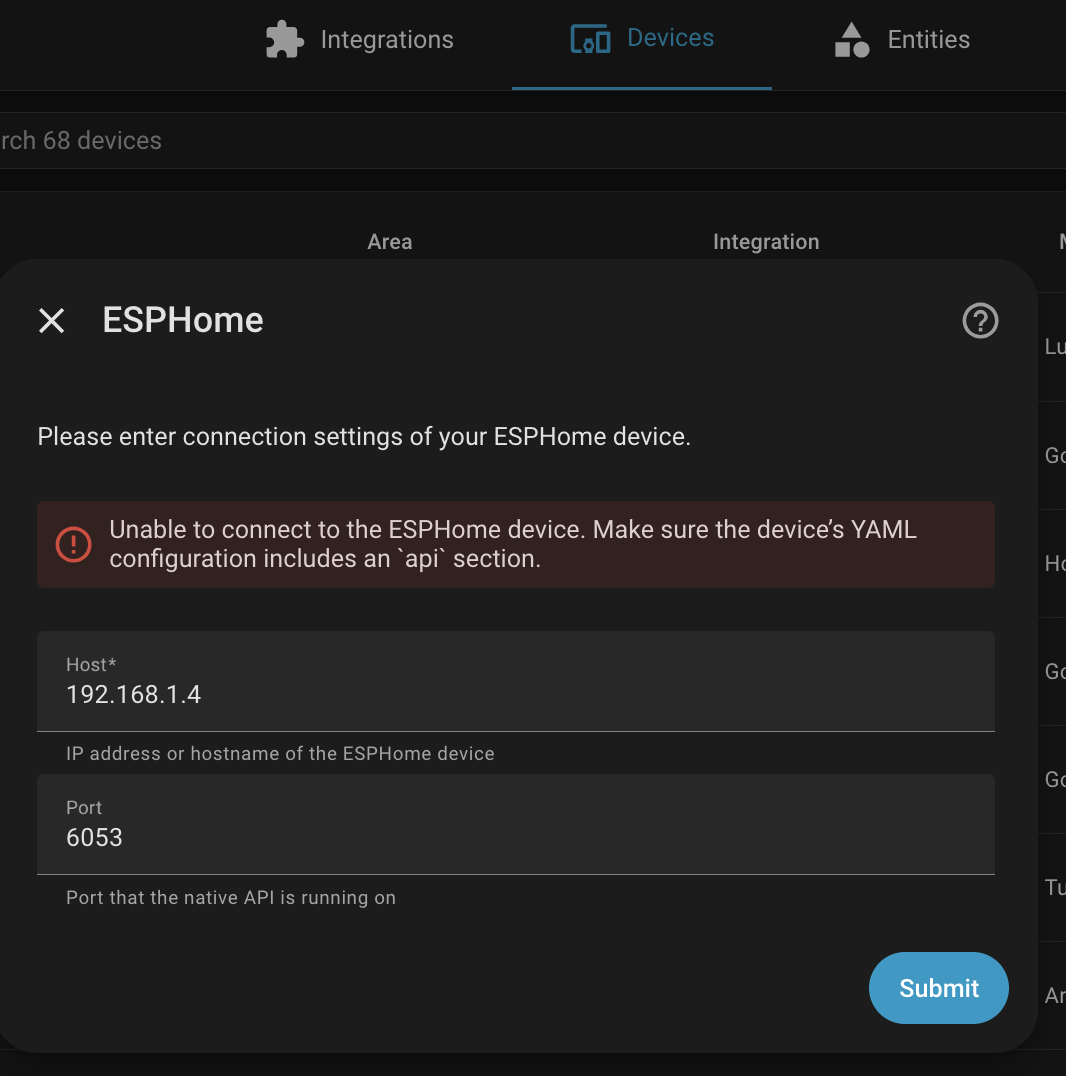Screen dimensions: 1066x1076
Task: Sort by the Integration column header
Action: click(765, 242)
